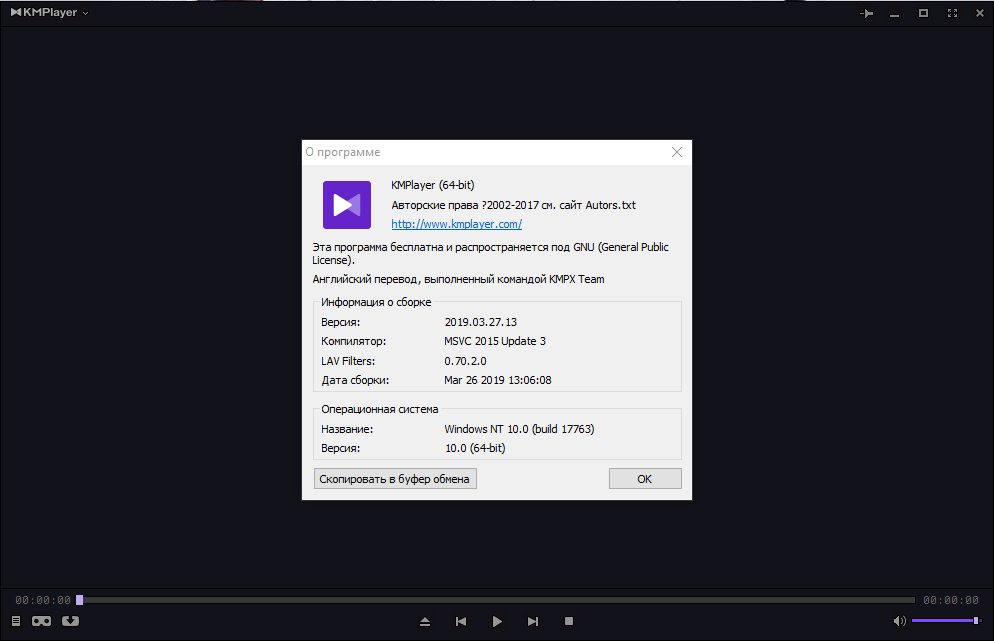Select OS version 10.0 (64-bit) text
Viewport: 994px width, 641px height.
point(475,448)
